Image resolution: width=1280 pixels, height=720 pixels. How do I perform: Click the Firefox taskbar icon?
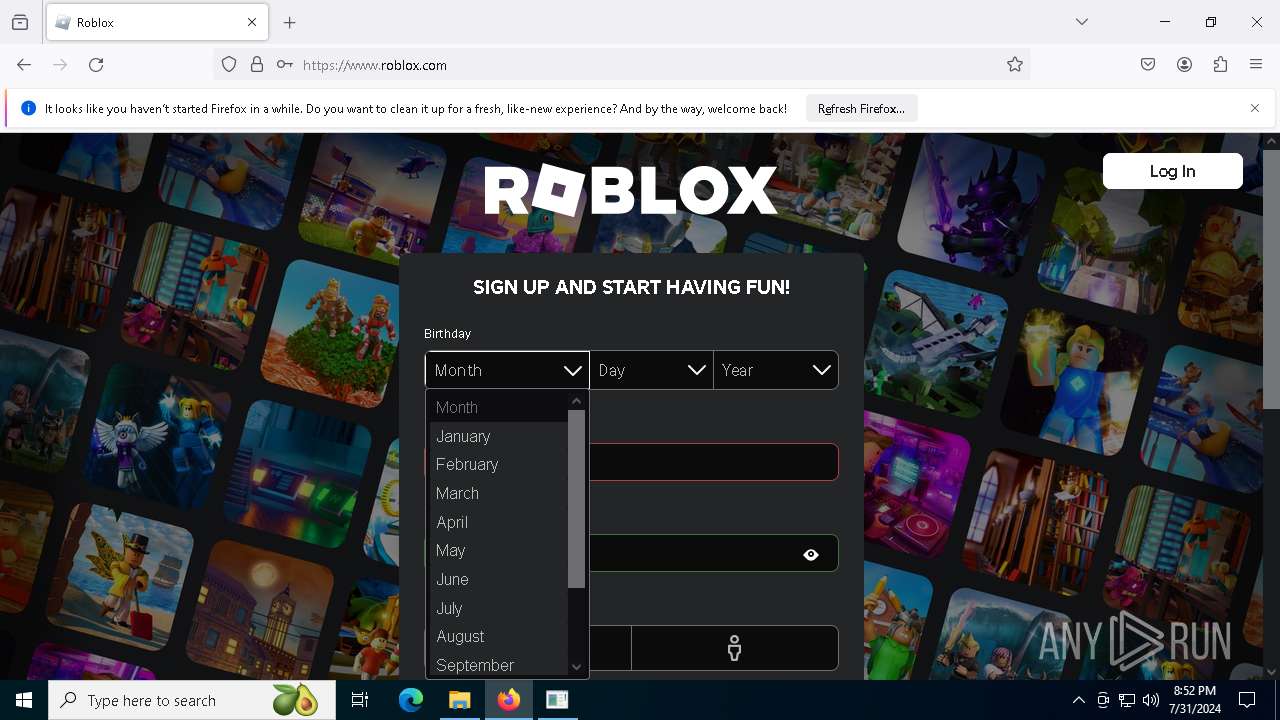(x=509, y=700)
